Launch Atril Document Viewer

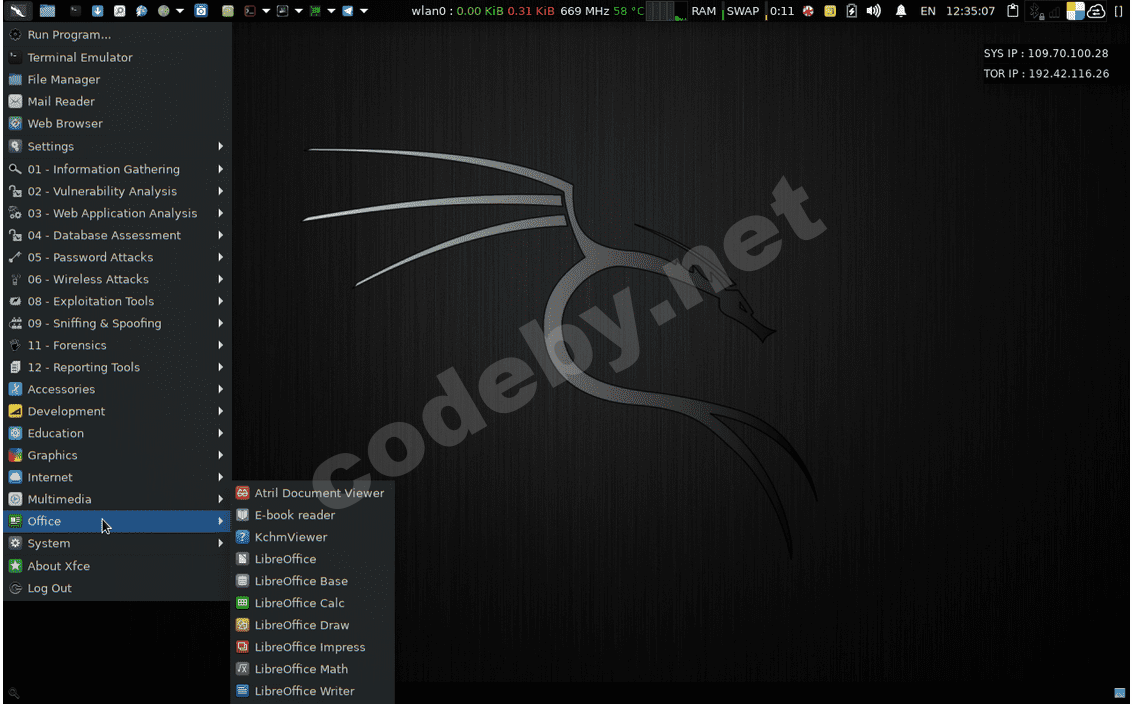[313, 493]
